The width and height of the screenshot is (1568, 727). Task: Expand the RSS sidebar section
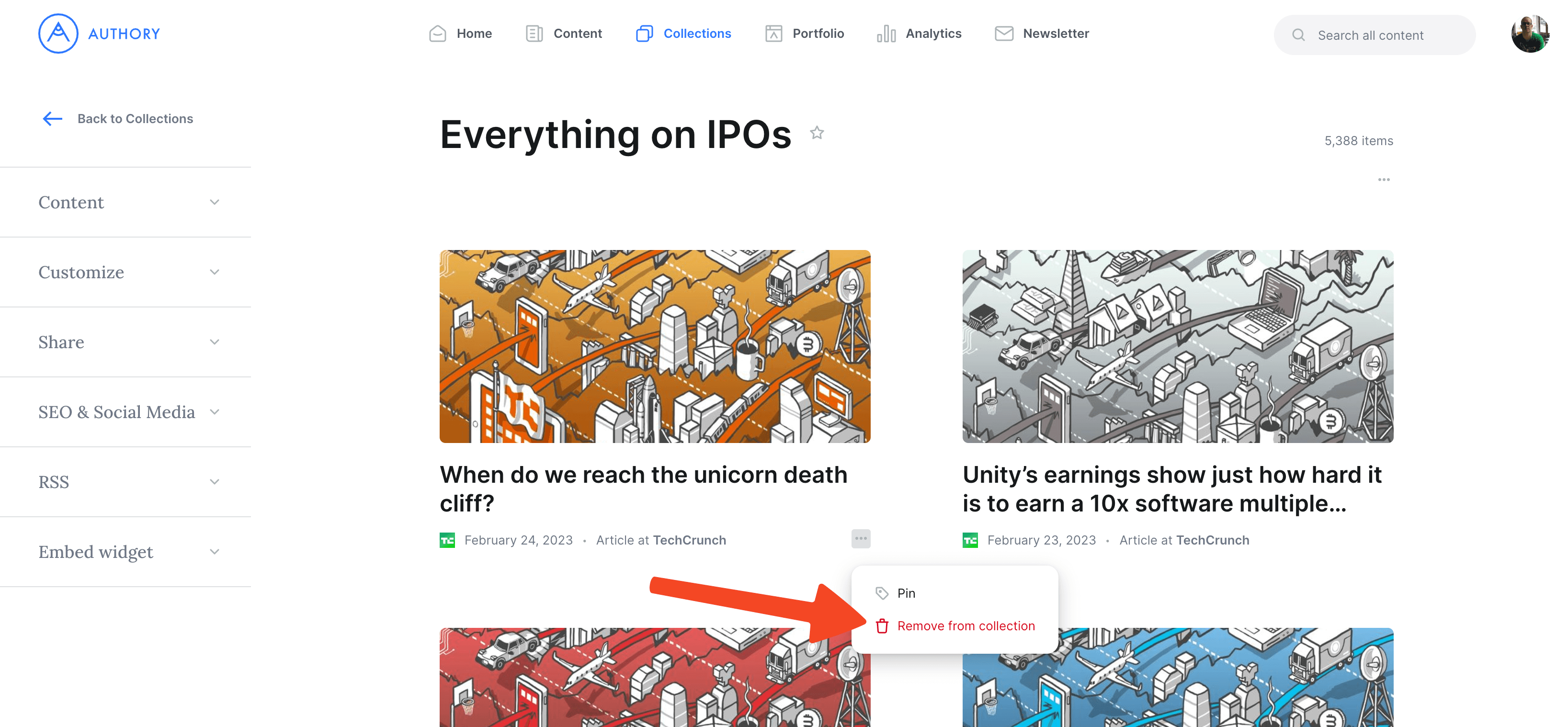(125, 482)
